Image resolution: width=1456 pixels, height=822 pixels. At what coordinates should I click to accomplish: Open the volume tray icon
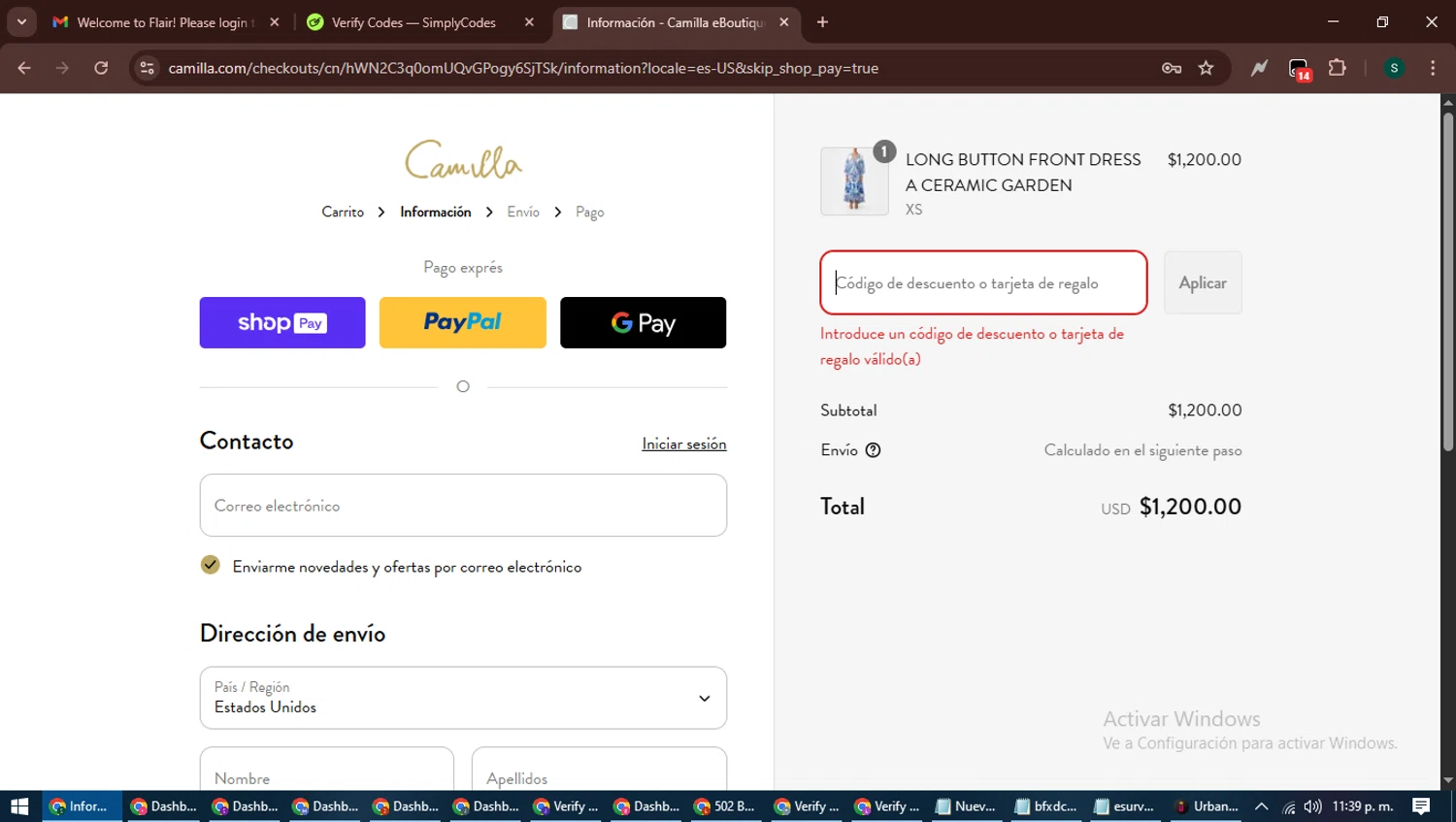click(1312, 806)
